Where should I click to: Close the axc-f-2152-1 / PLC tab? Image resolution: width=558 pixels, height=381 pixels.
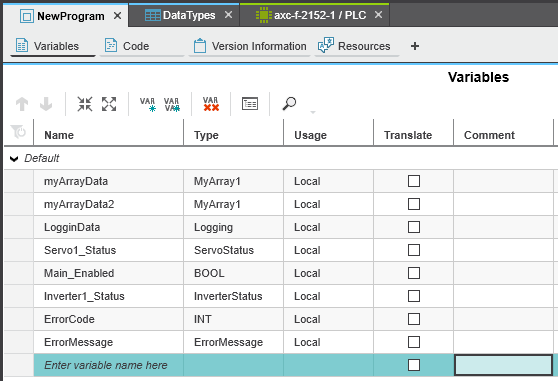pos(379,15)
